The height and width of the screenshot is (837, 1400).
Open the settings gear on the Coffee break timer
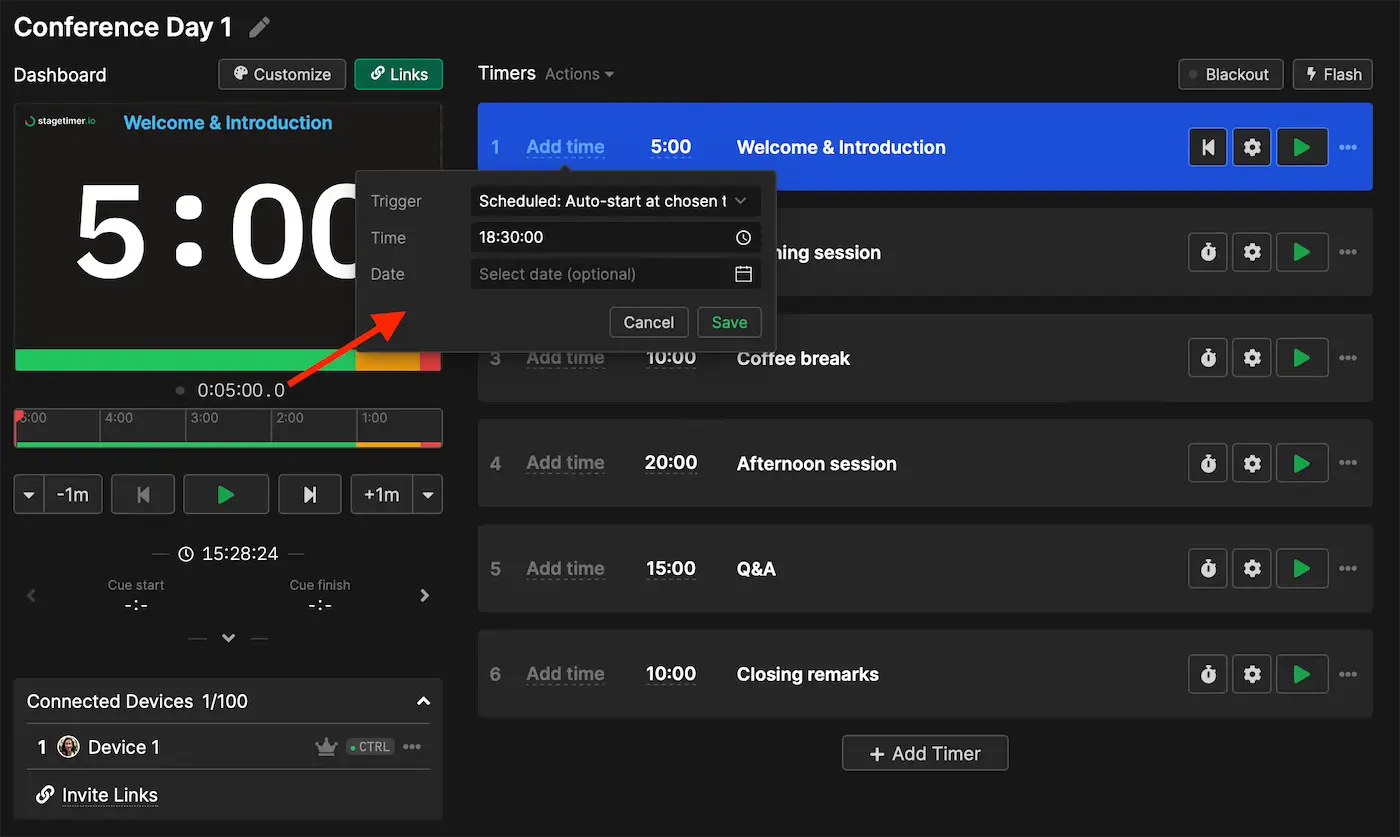[1251, 357]
